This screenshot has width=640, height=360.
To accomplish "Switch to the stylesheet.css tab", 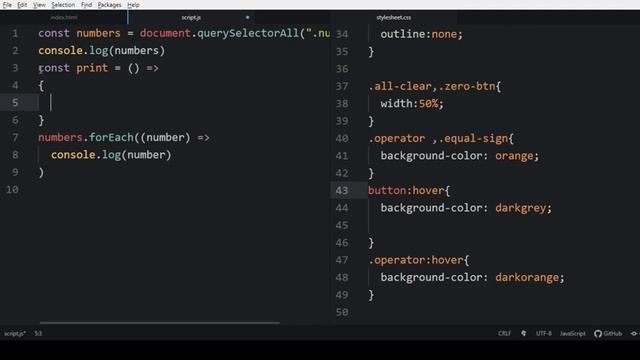I will (393, 18).
